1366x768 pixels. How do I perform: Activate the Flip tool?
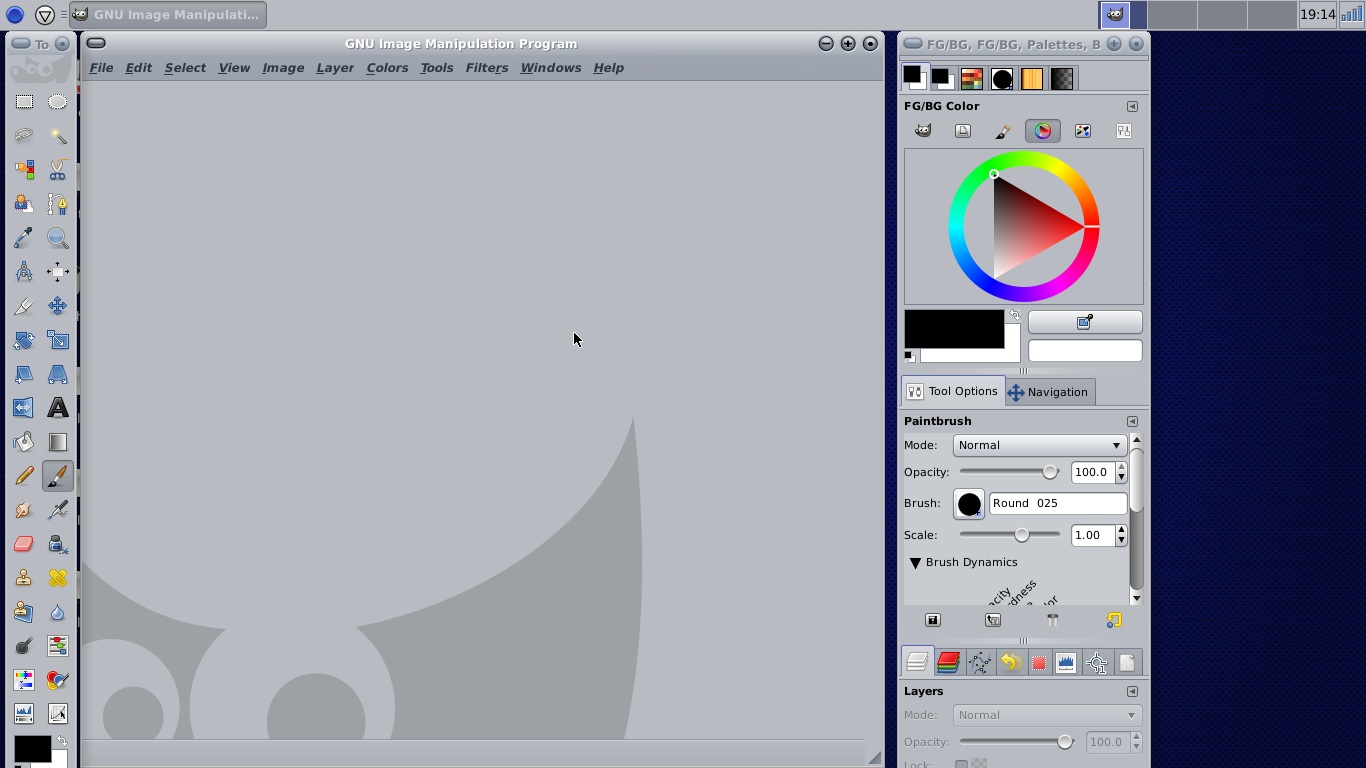click(24, 408)
